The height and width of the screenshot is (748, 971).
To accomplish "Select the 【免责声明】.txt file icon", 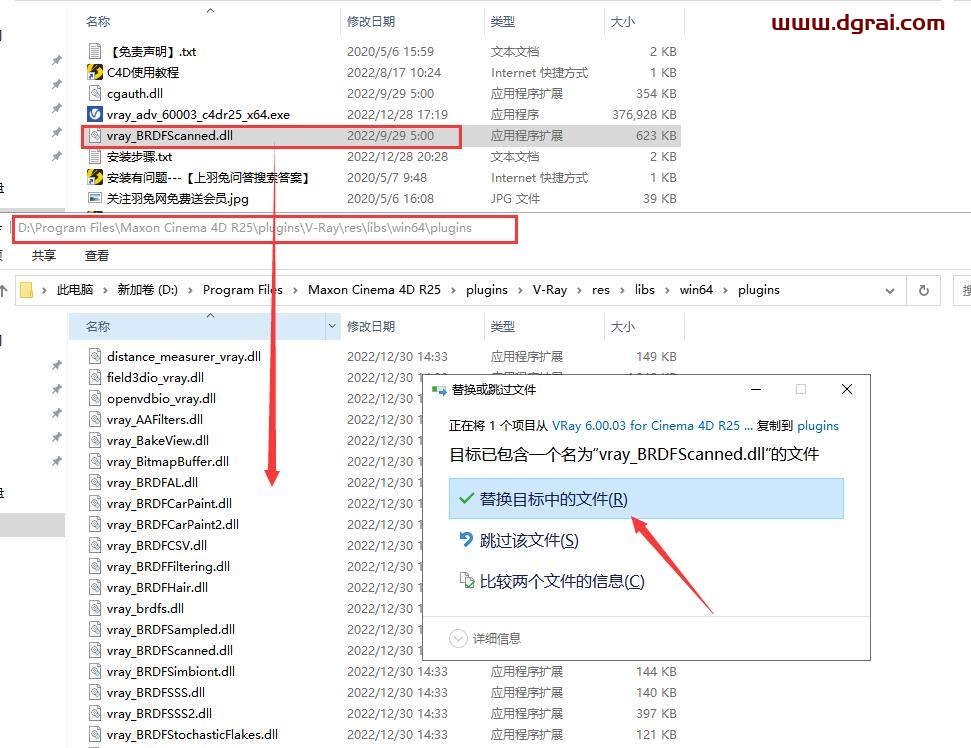I will click(x=95, y=51).
